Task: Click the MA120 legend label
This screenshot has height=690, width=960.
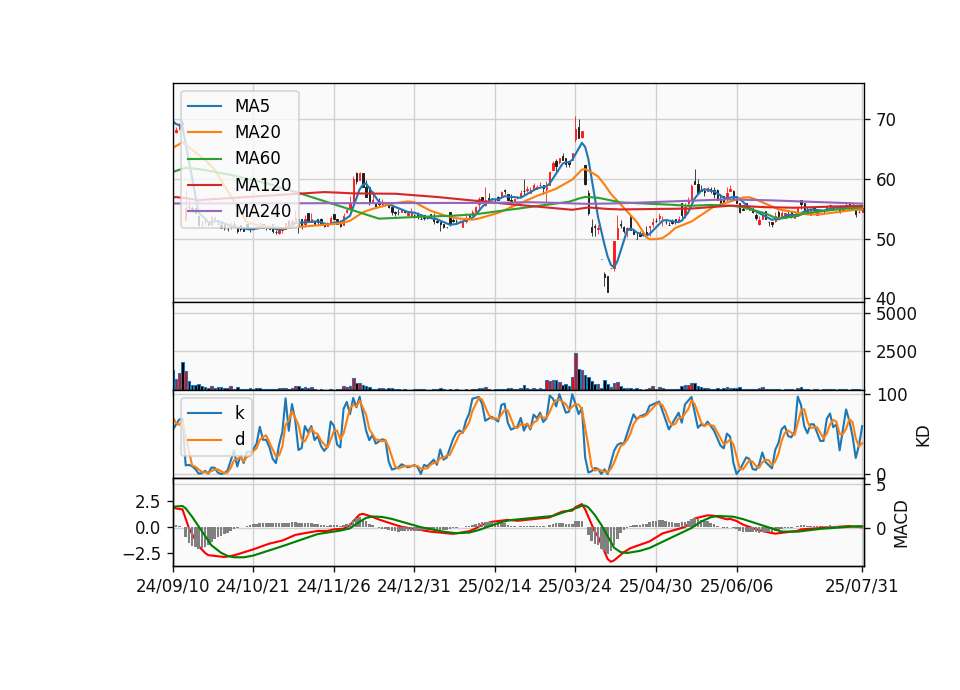Action: pos(263,184)
